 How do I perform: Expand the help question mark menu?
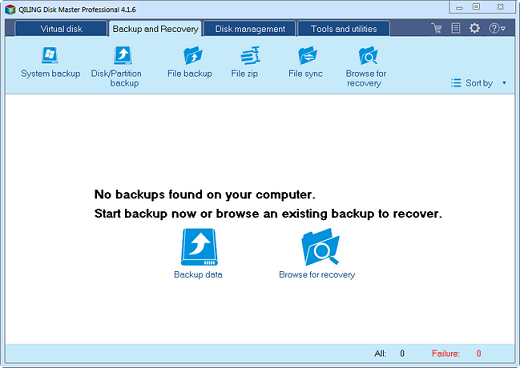[x=497, y=28]
